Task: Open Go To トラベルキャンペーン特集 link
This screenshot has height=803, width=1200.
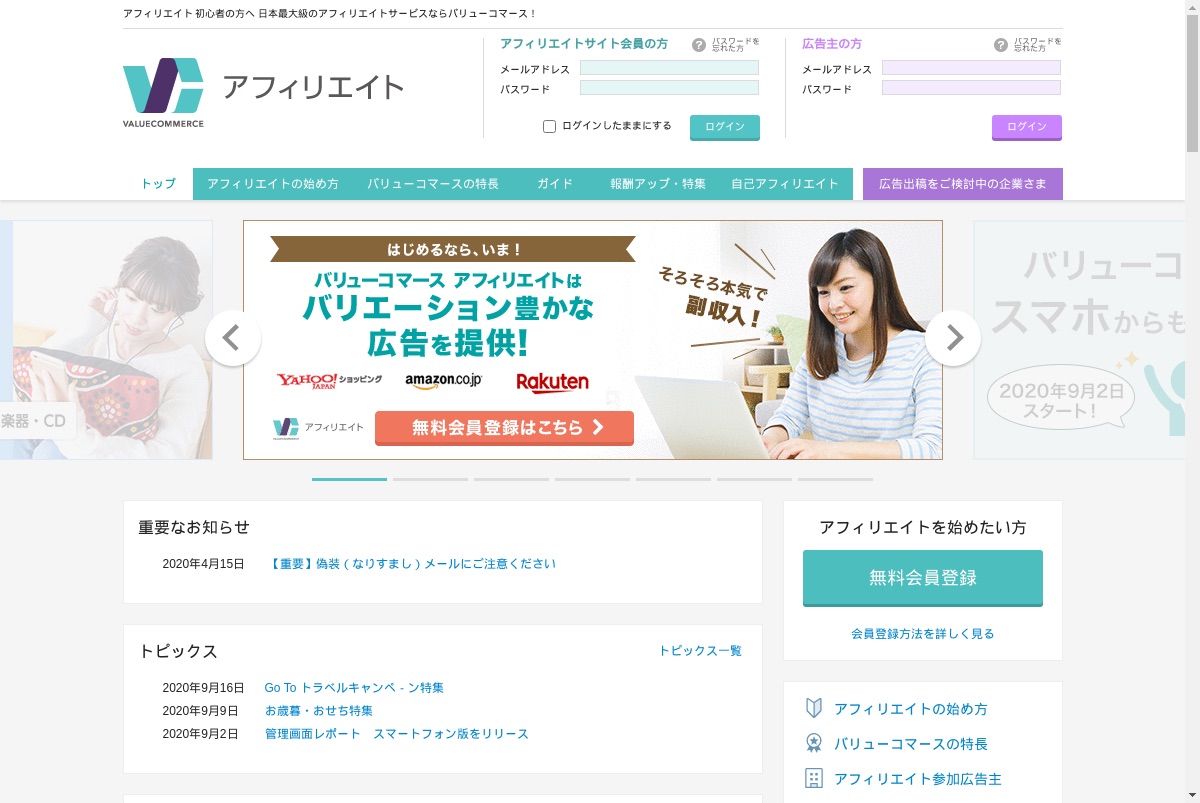Action: pos(354,688)
